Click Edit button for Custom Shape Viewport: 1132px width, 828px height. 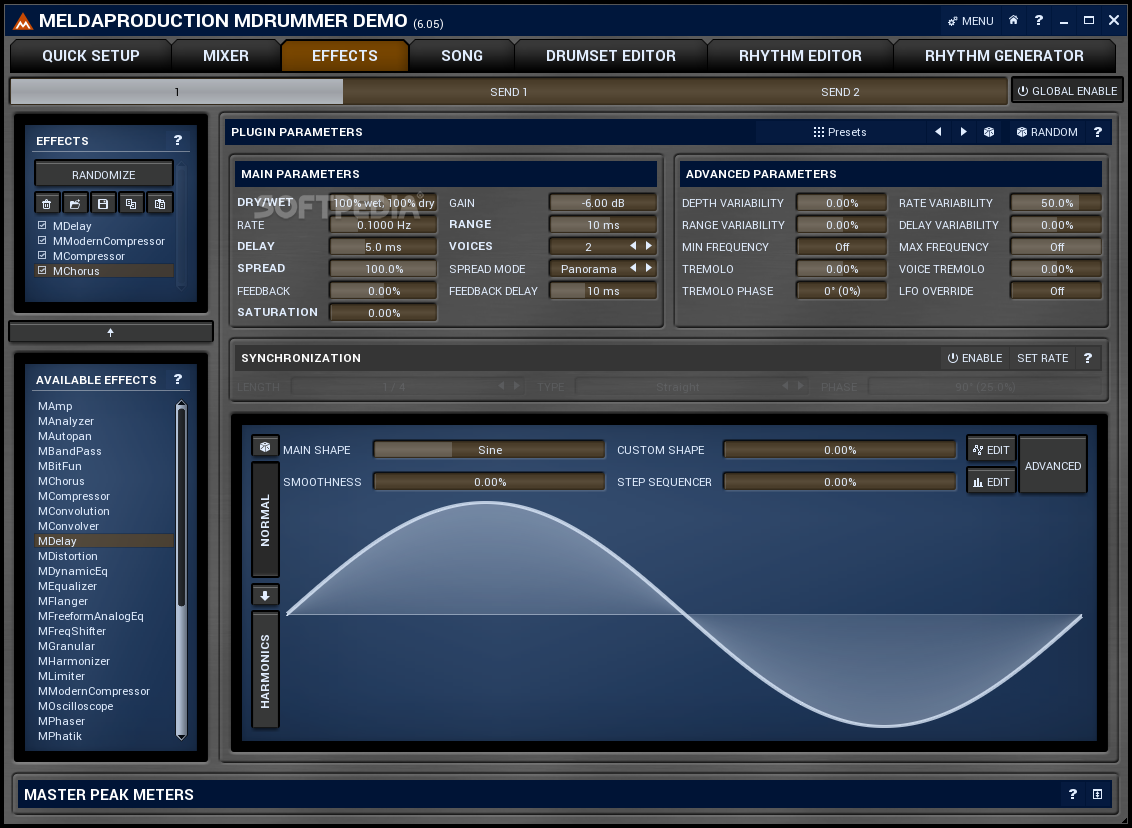(x=991, y=450)
